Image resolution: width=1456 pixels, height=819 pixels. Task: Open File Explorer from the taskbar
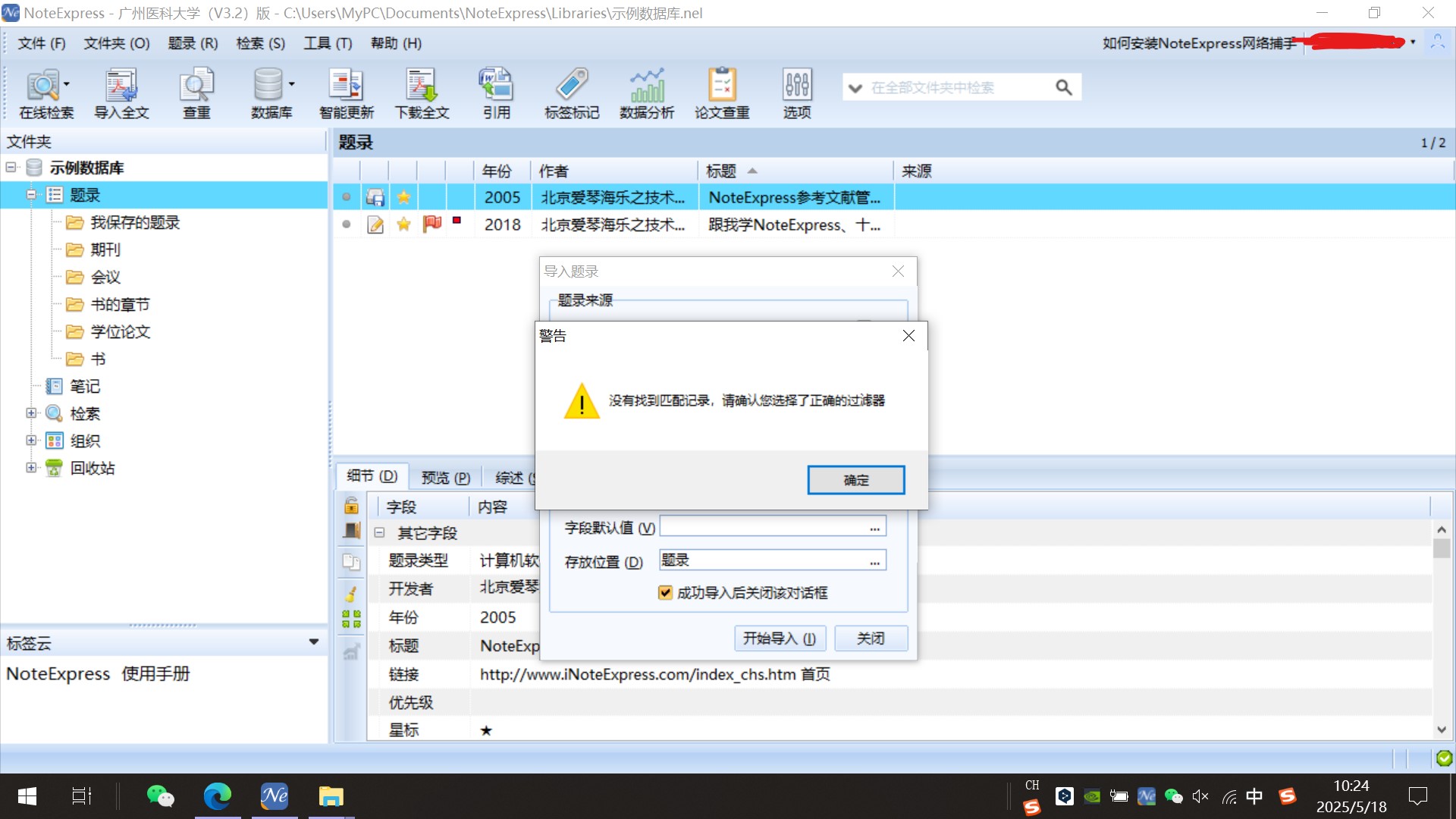331,796
